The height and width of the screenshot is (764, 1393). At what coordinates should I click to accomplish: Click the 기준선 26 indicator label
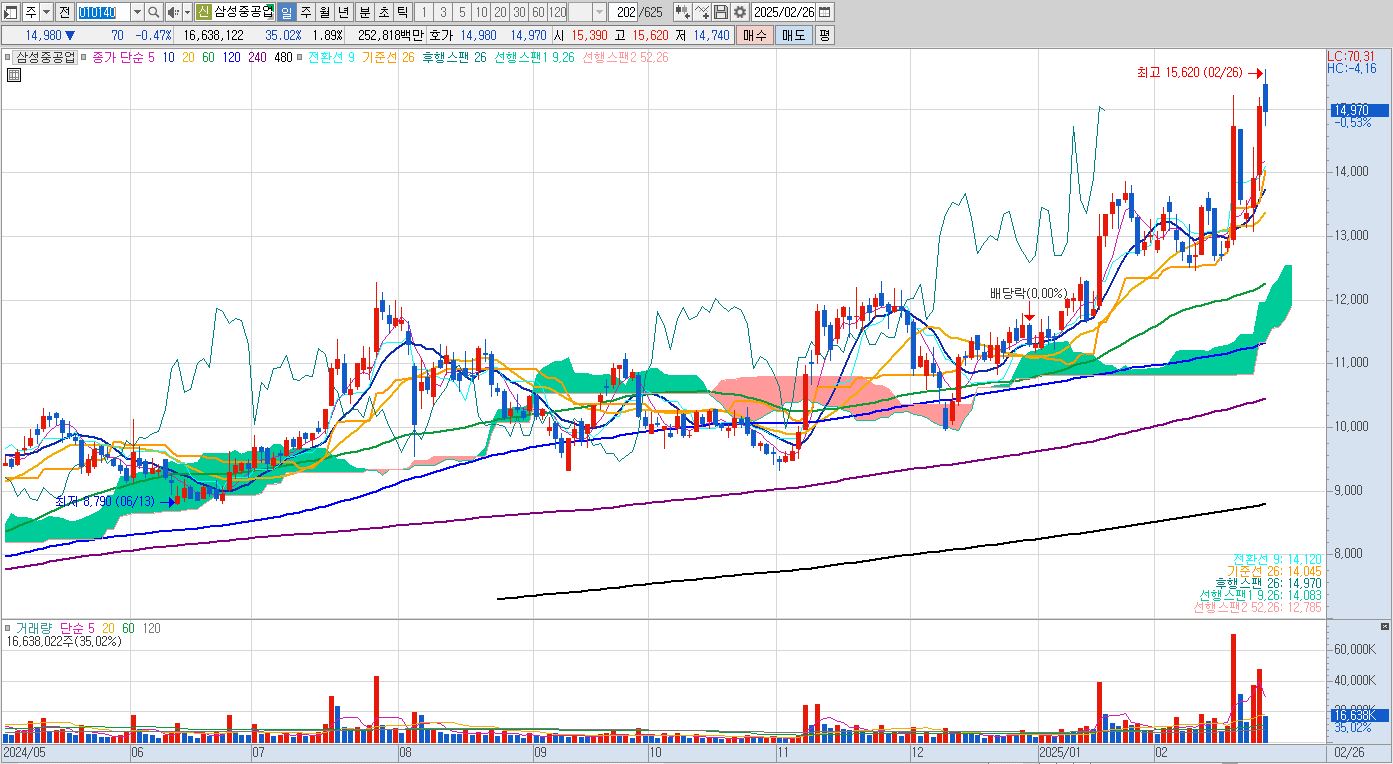(389, 57)
